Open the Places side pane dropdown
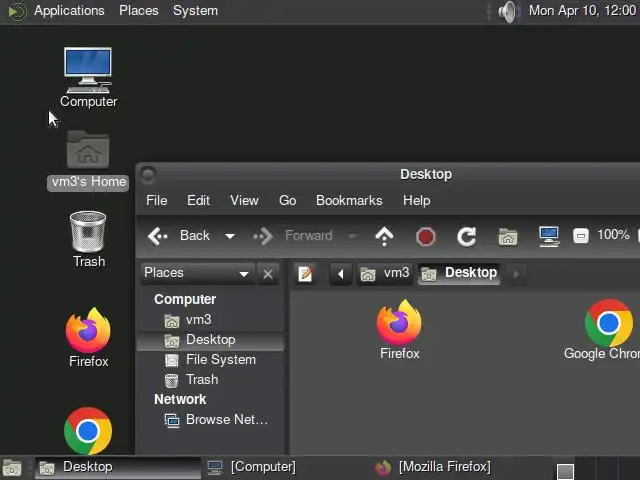The height and width of the screenshot is (480, 640). click(198, 273)
